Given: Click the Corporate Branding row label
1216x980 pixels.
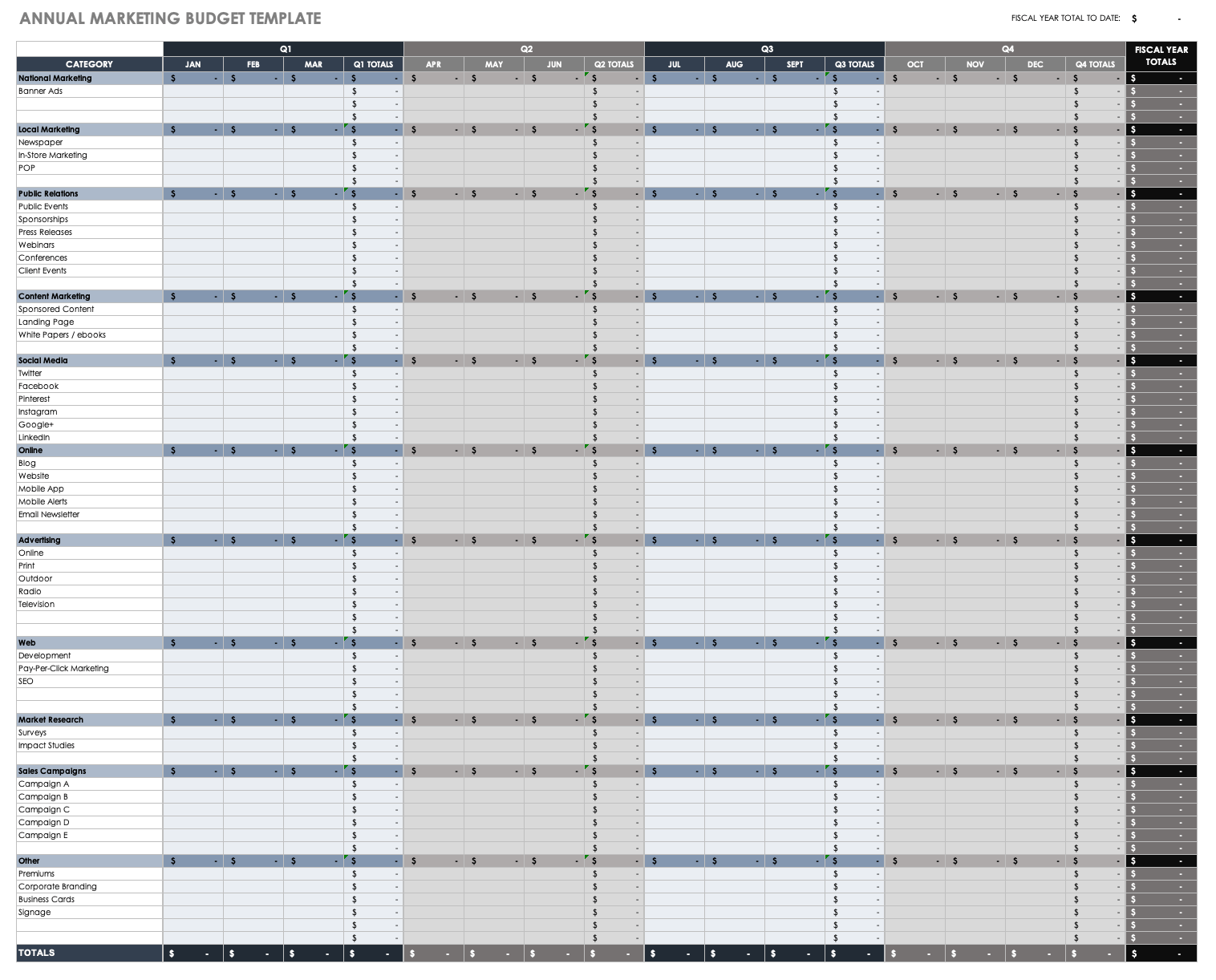Looking at the screenshot, I should pos(58,887).
